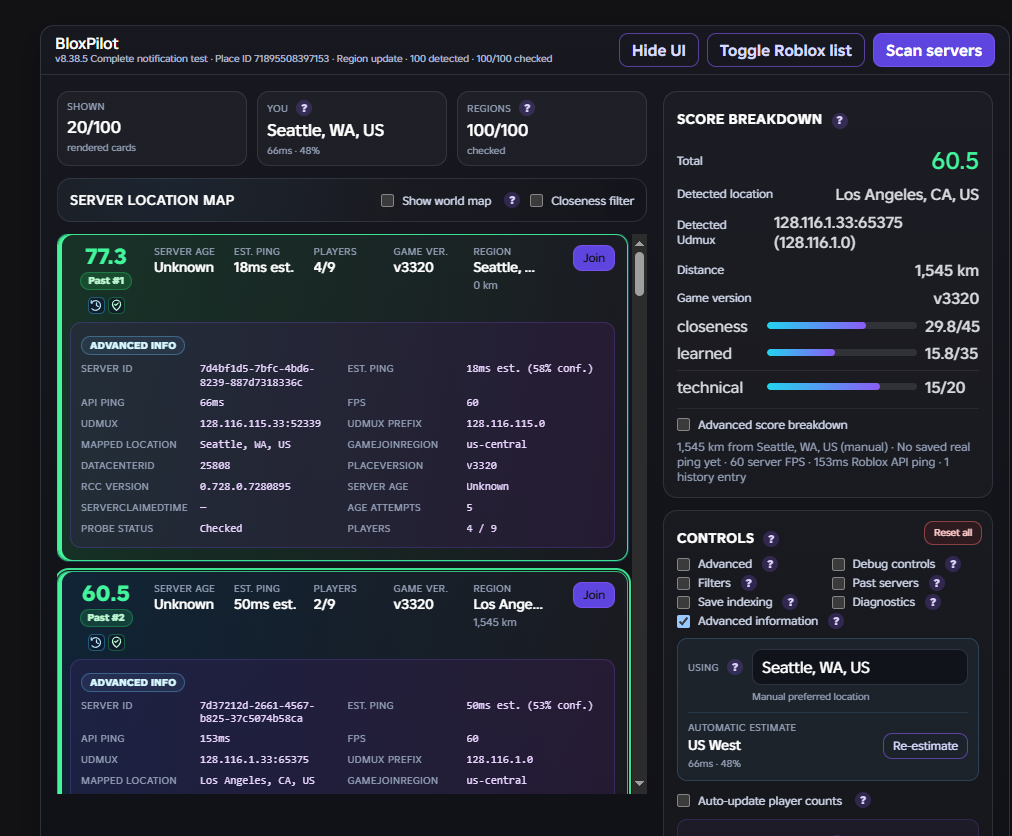Click detected Udmux 128.116.1.33:65375 in breakdown
The height and width of the screenshot is (836, 1012).
(838, 232)
